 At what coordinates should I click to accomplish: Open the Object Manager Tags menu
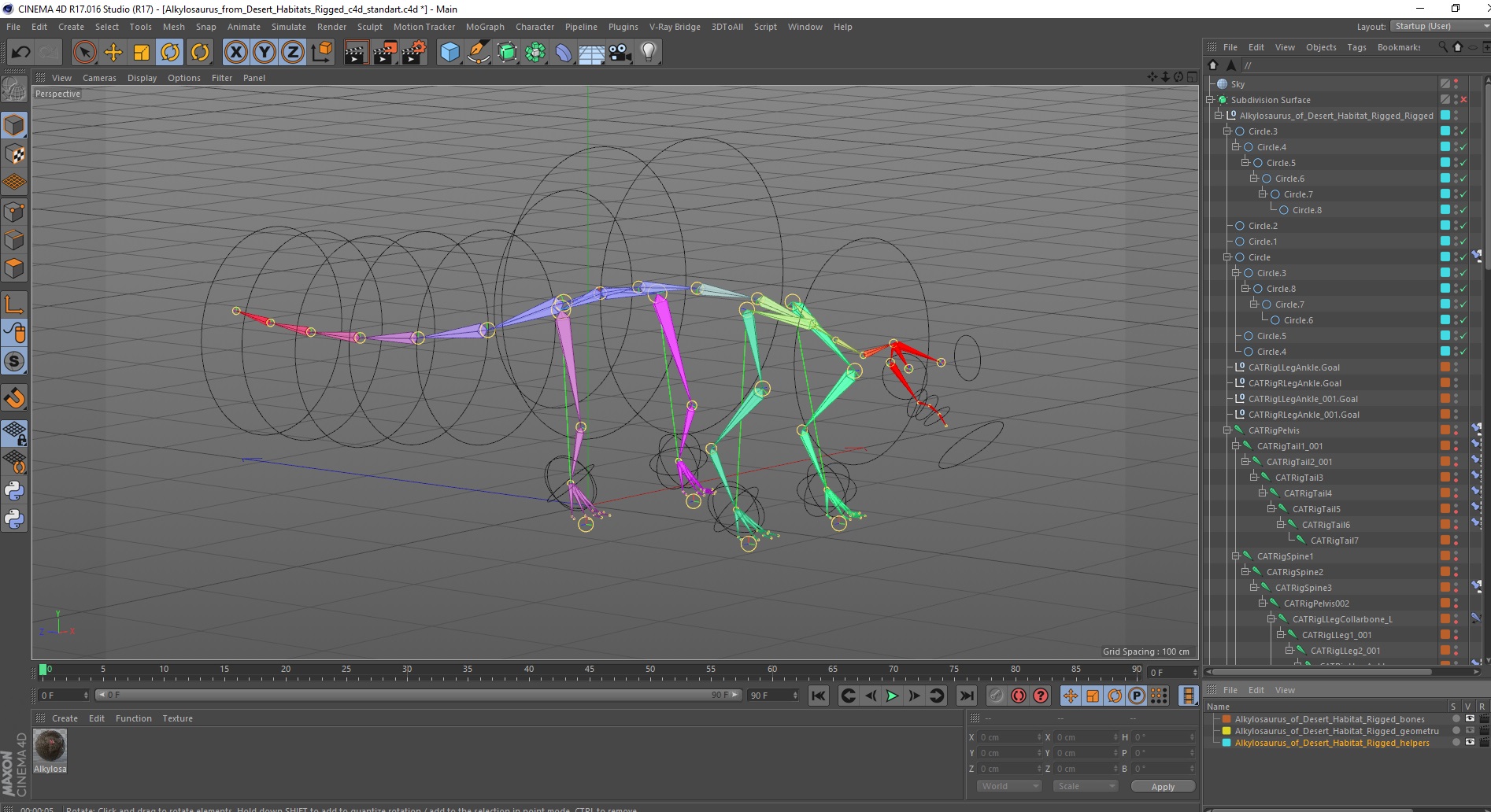(1356, 47)
